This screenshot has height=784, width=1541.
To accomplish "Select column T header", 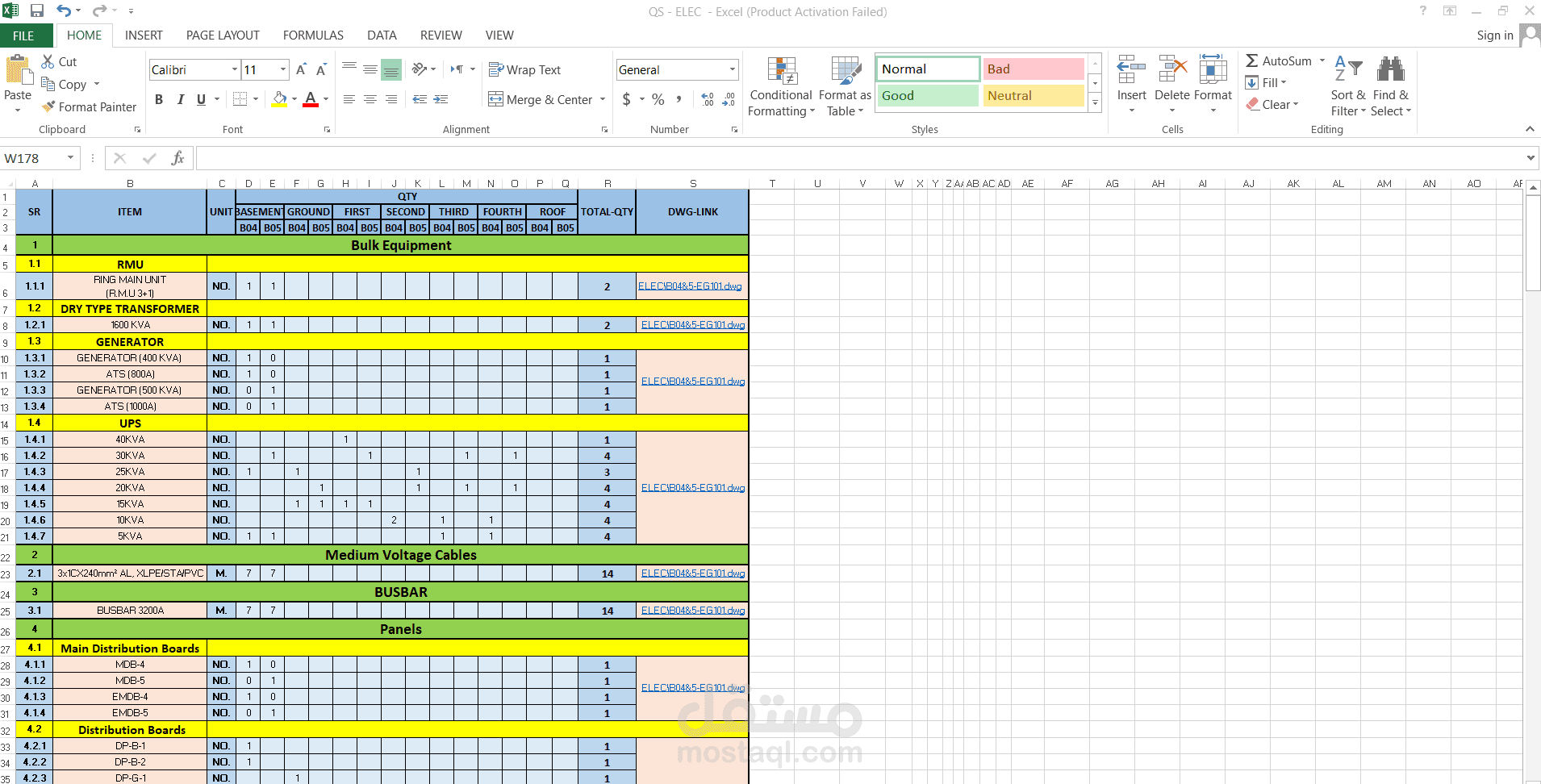I will coord(772,184).
